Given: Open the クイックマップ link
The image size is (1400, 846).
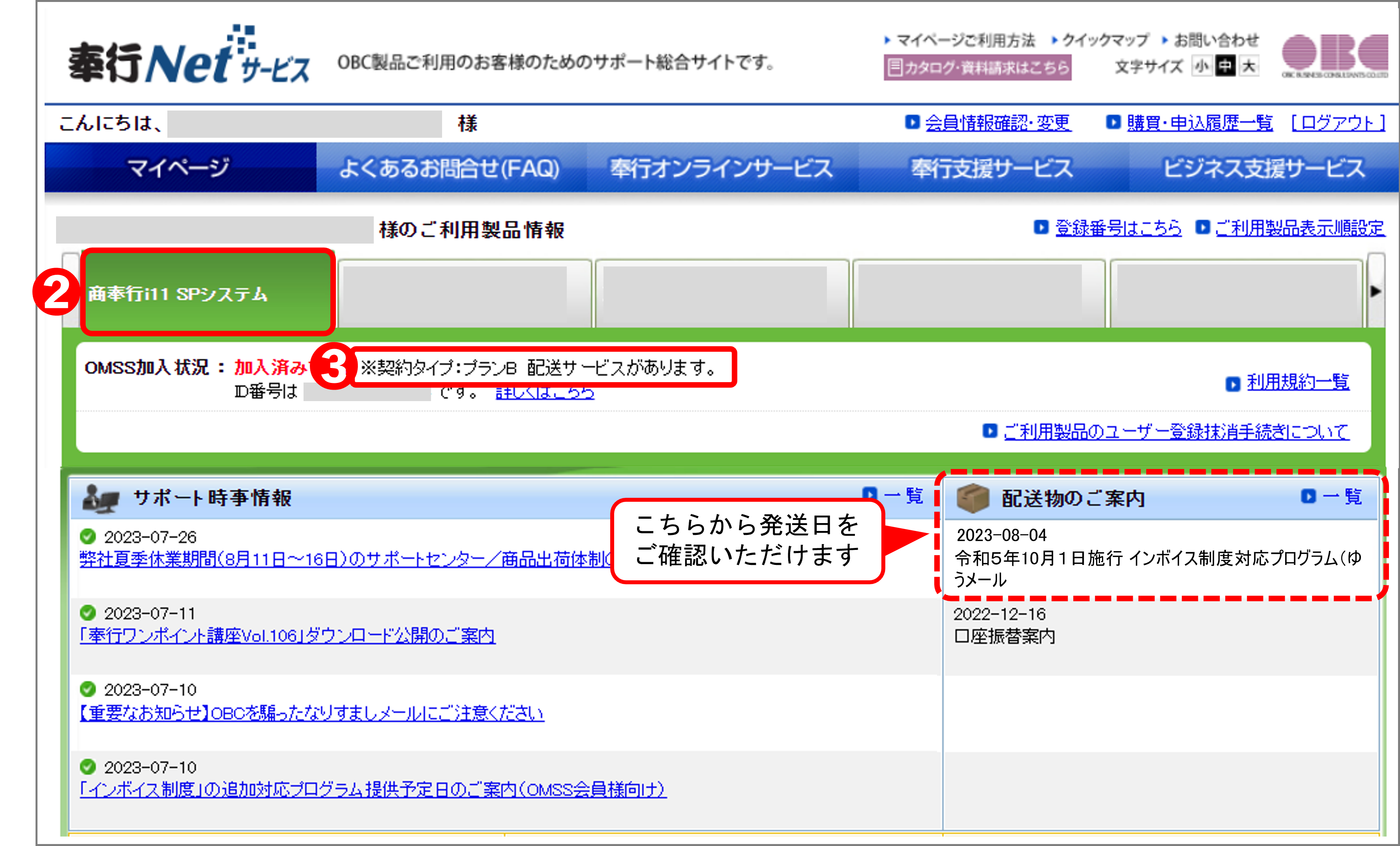Looking at the screenshot, I should [1105, 40].
